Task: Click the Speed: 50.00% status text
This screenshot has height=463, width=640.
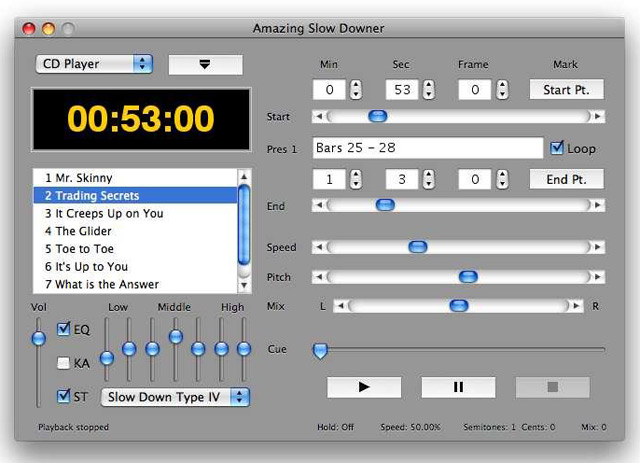Action: [410, 427]
